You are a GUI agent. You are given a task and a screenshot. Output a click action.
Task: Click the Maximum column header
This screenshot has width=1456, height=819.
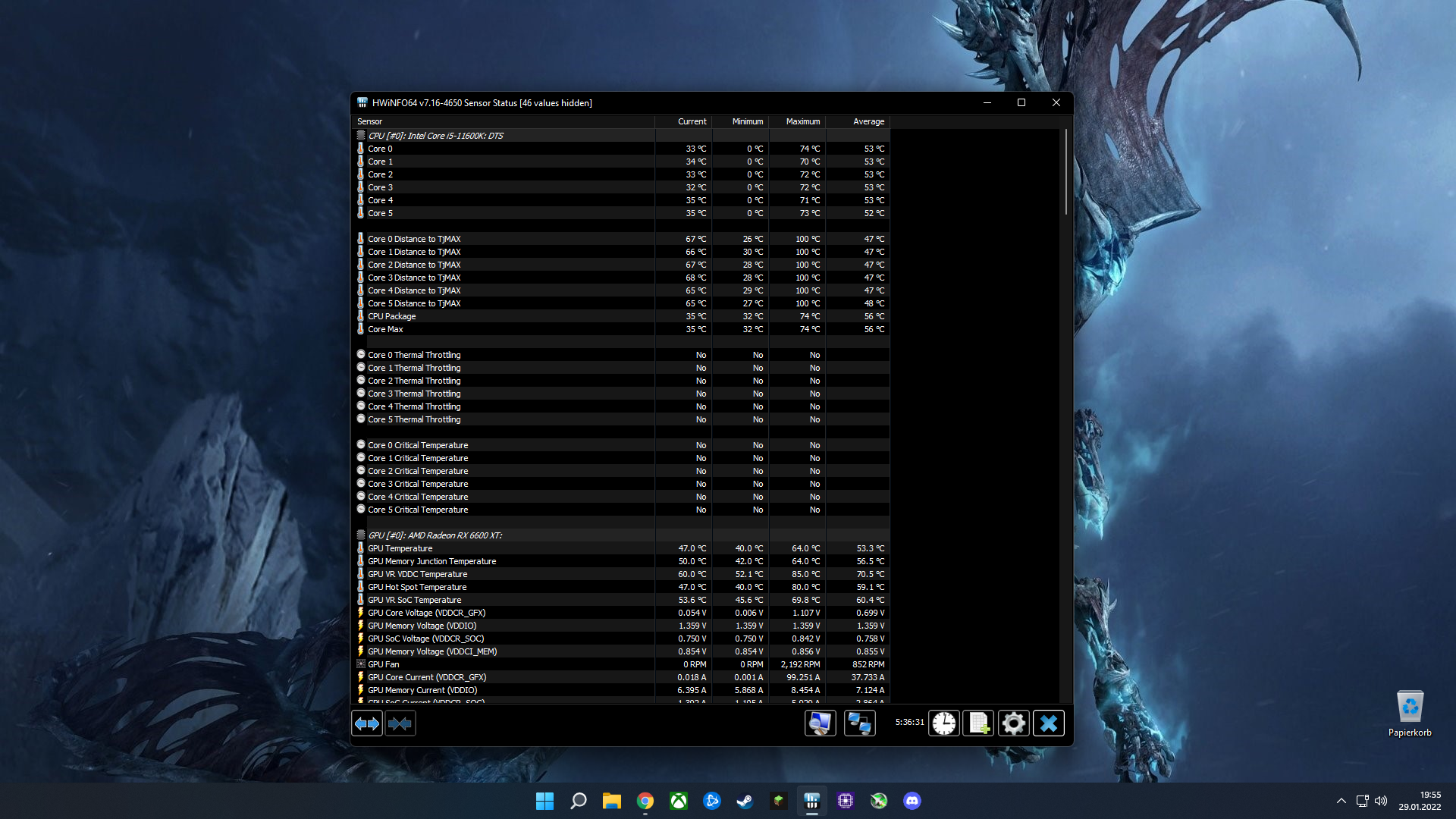(802, 121)
